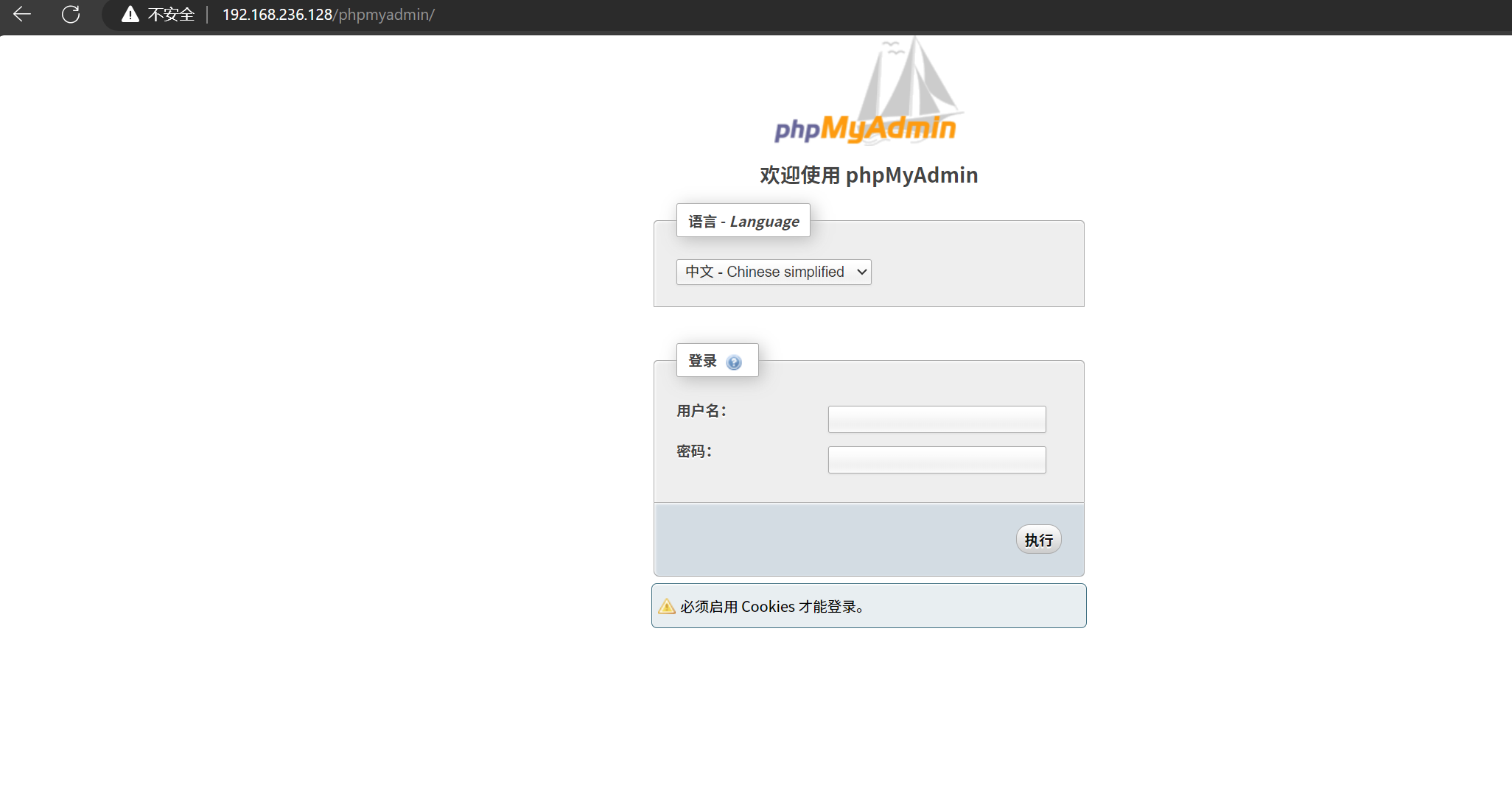Viewport: 1512px width, 785px height.
Task: Focus the 用户名 username input field
Action: (x=937, y=419)
